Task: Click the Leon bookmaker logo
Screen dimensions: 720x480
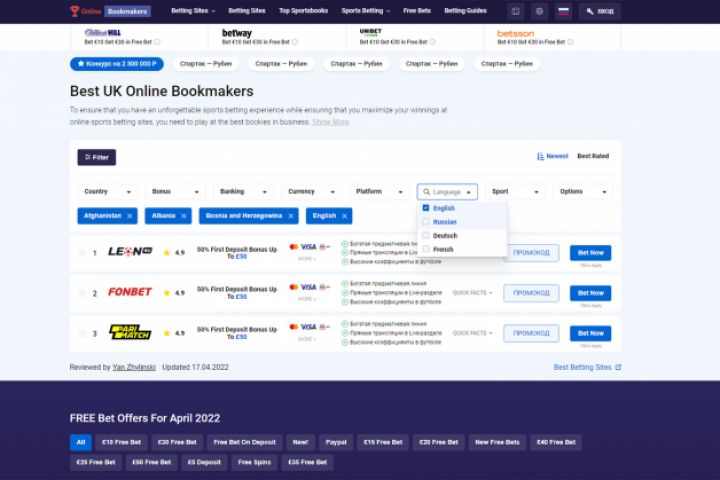Action: coord(130,251)
